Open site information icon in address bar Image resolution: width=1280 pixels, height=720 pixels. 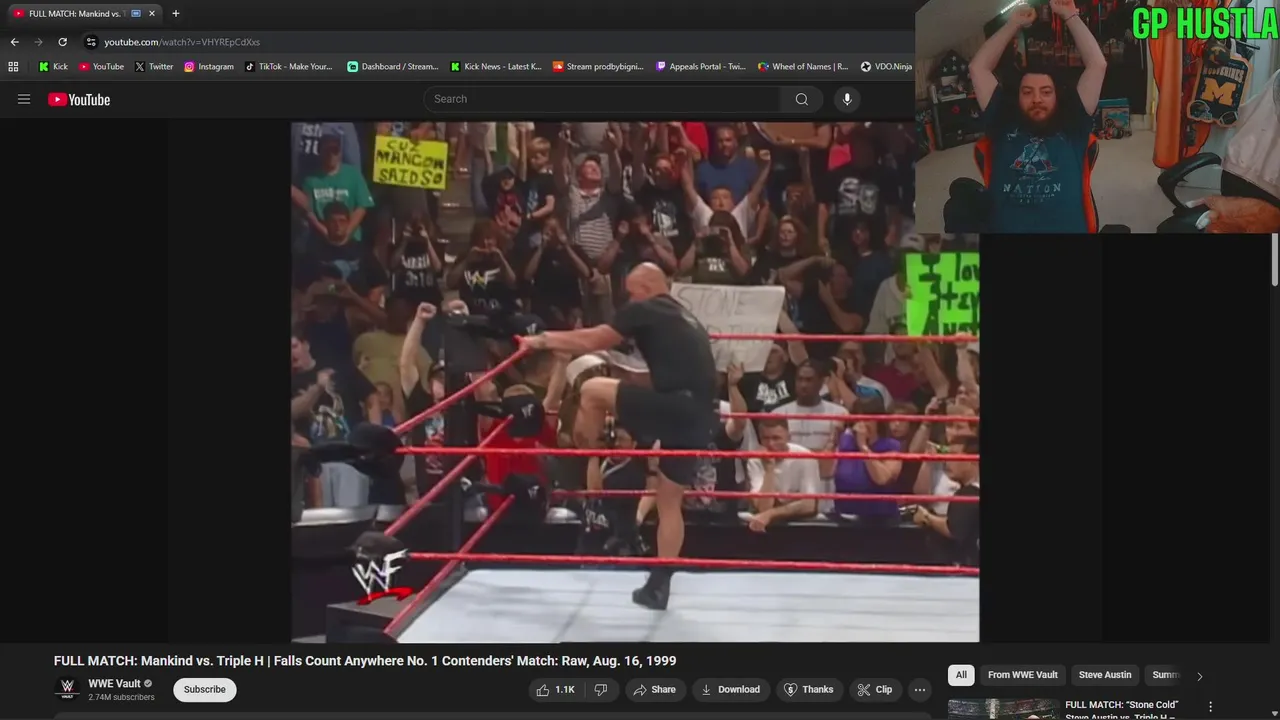click(x=91, y=42)
